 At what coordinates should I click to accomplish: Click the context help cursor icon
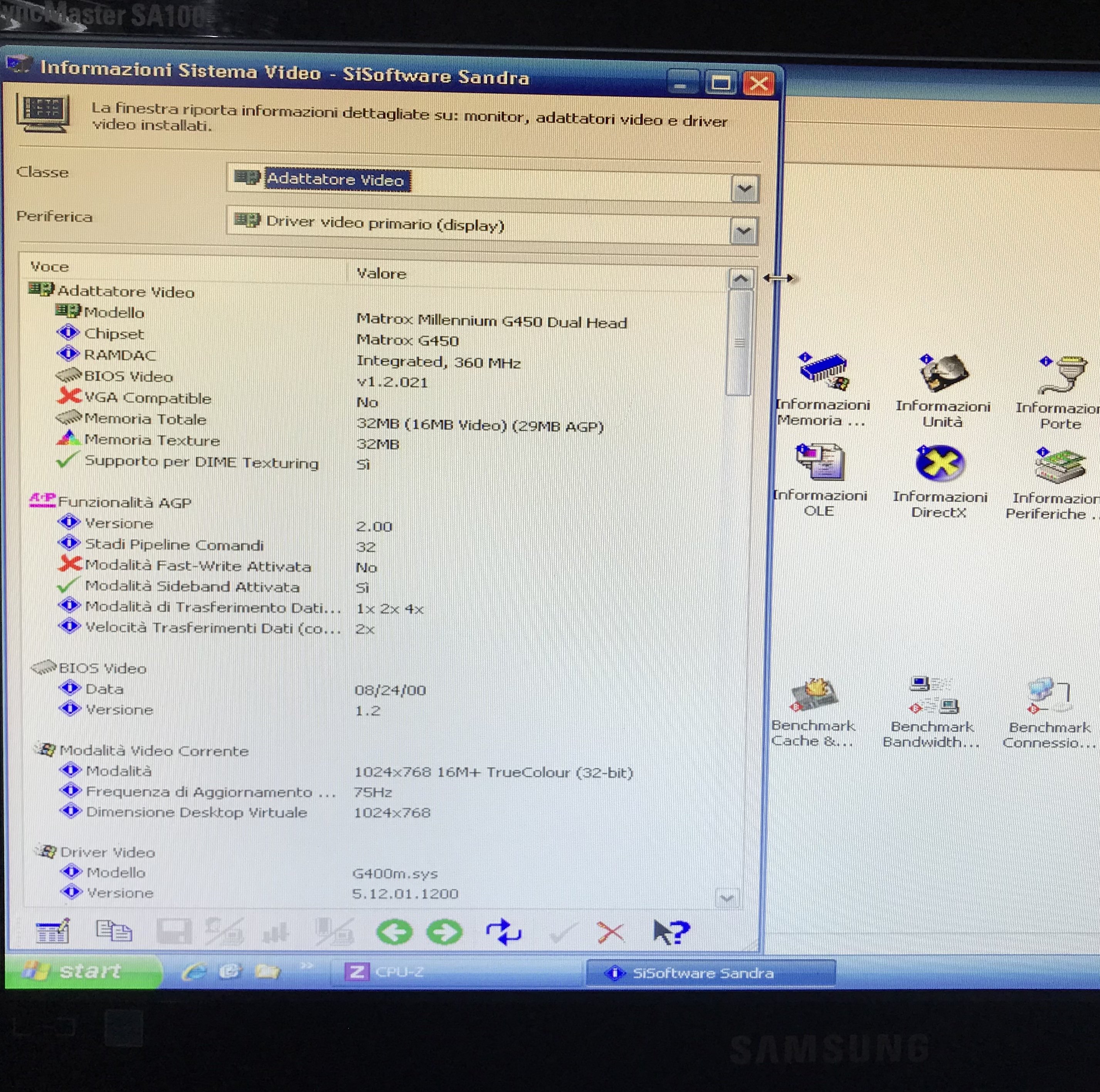(x=671, y=932)
